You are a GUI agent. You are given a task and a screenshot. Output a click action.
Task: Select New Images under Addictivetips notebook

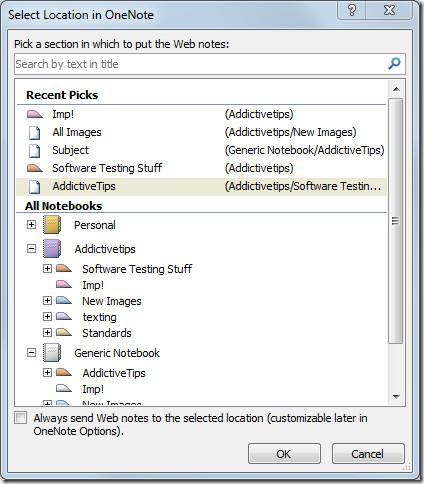[x=112, y=301]
